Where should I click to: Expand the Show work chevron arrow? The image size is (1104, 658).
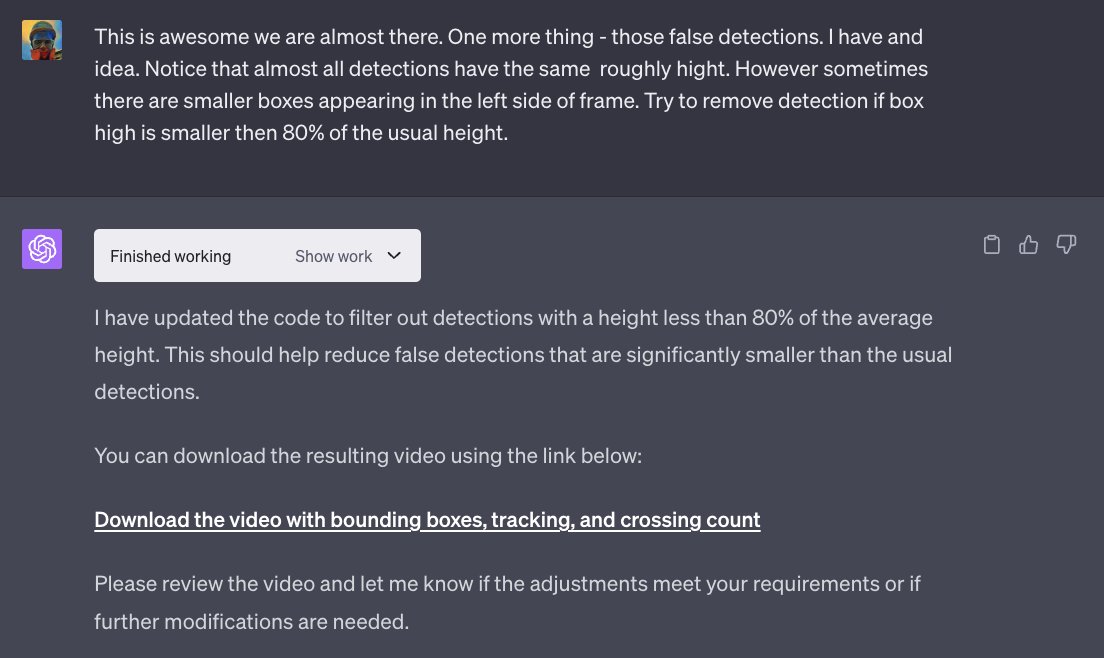(394, 256)
